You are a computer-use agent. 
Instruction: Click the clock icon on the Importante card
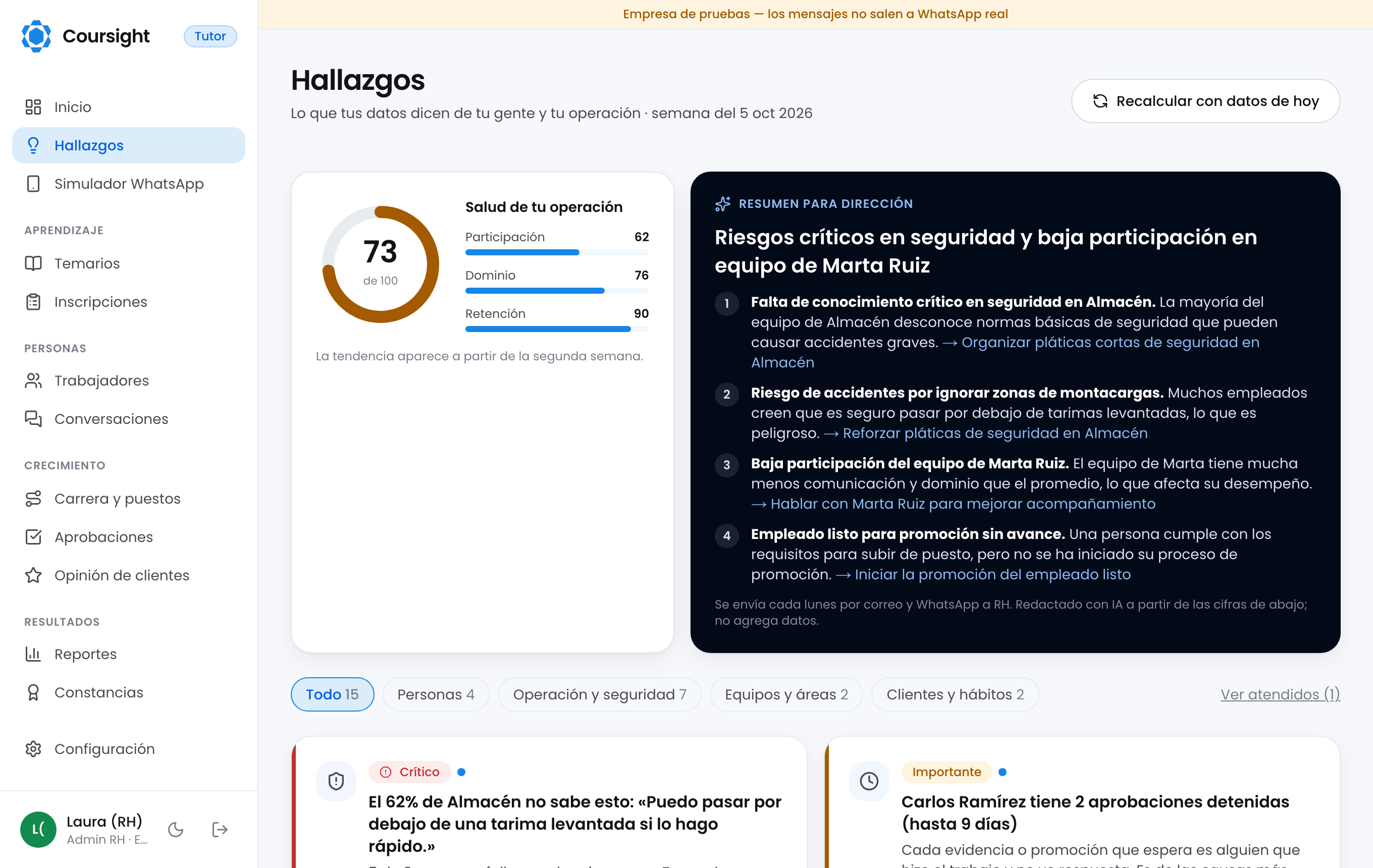pyautogui.click(x=869, y=781)
